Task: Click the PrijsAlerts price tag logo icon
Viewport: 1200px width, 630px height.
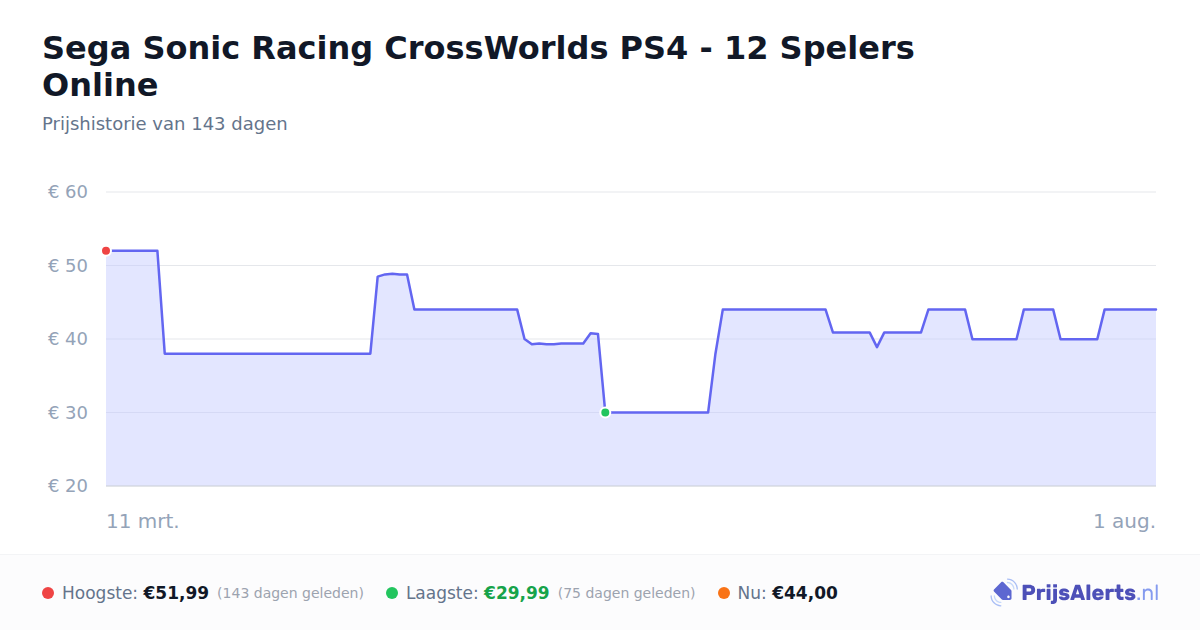Action: pyautogui.click(x=1003, y=593)
